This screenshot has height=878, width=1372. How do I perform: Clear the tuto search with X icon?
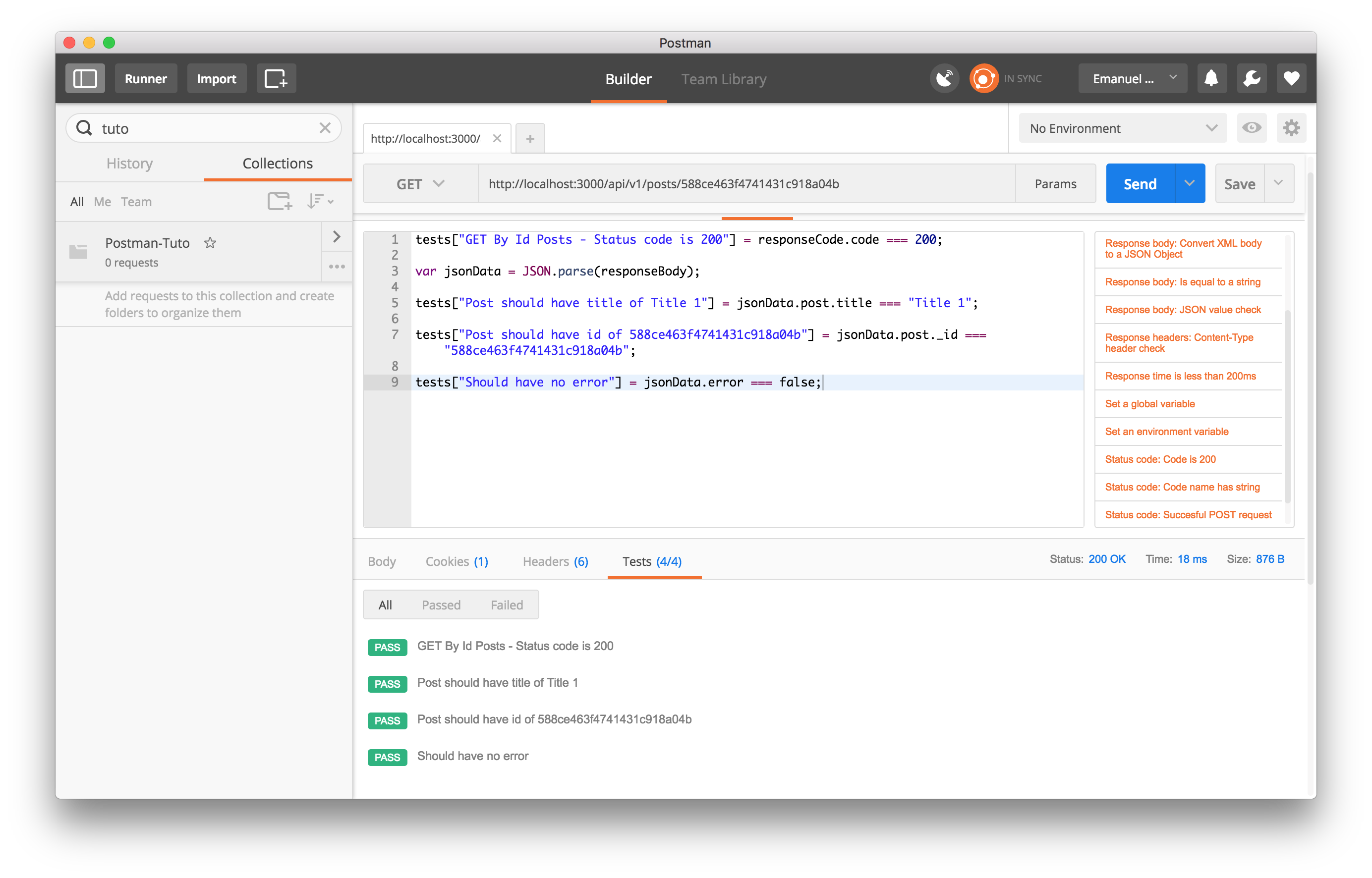pos(325,128)
